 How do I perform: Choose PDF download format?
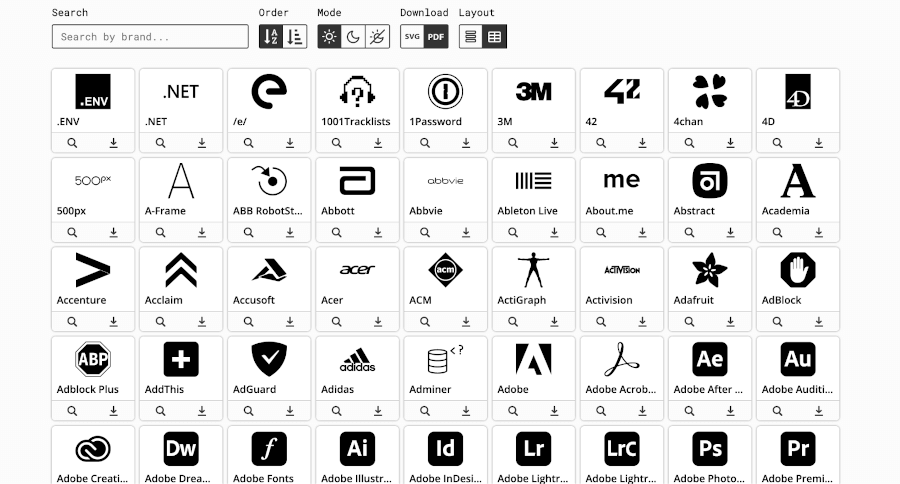click(436, 37)
